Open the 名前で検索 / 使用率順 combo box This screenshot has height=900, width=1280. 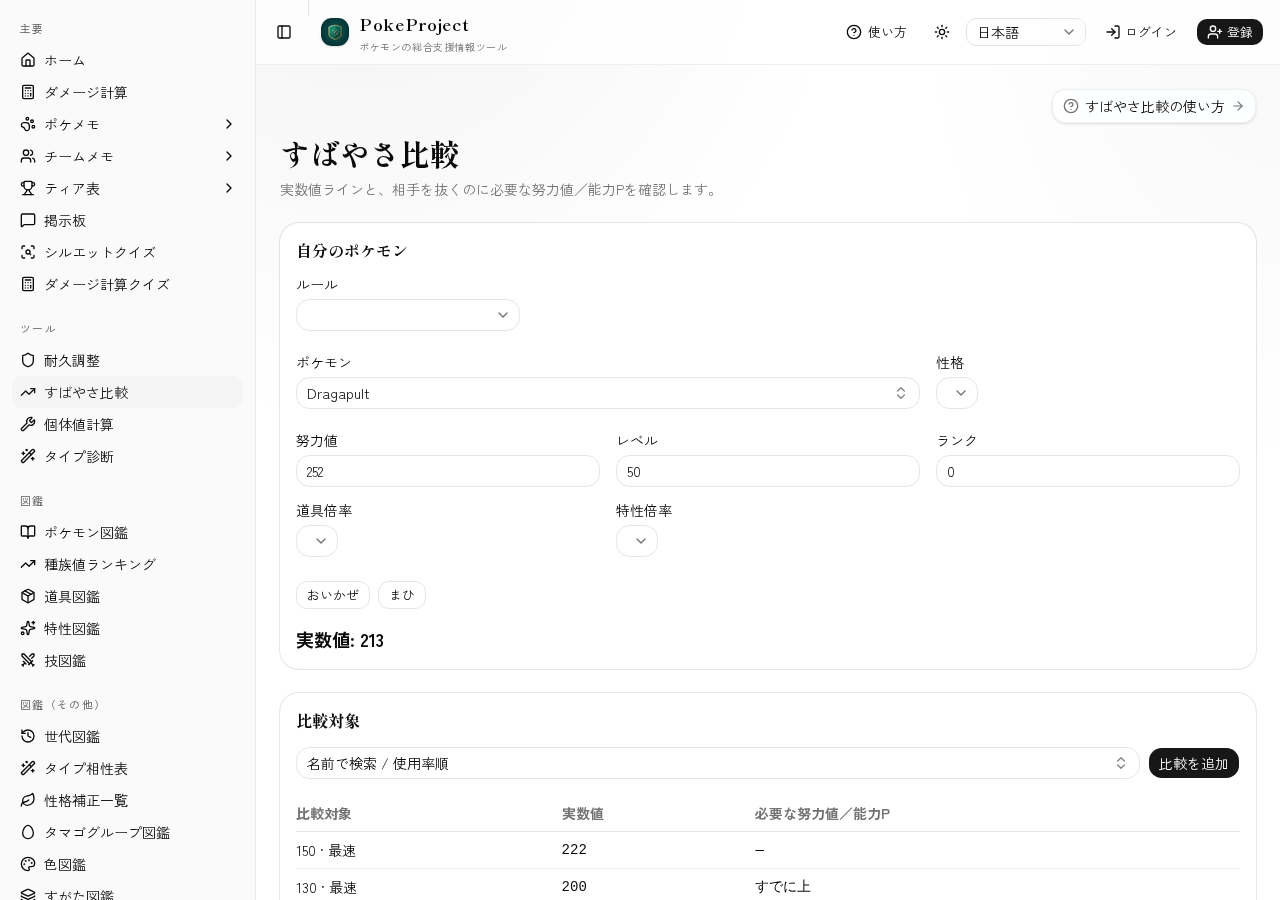(x=718, y=763)
